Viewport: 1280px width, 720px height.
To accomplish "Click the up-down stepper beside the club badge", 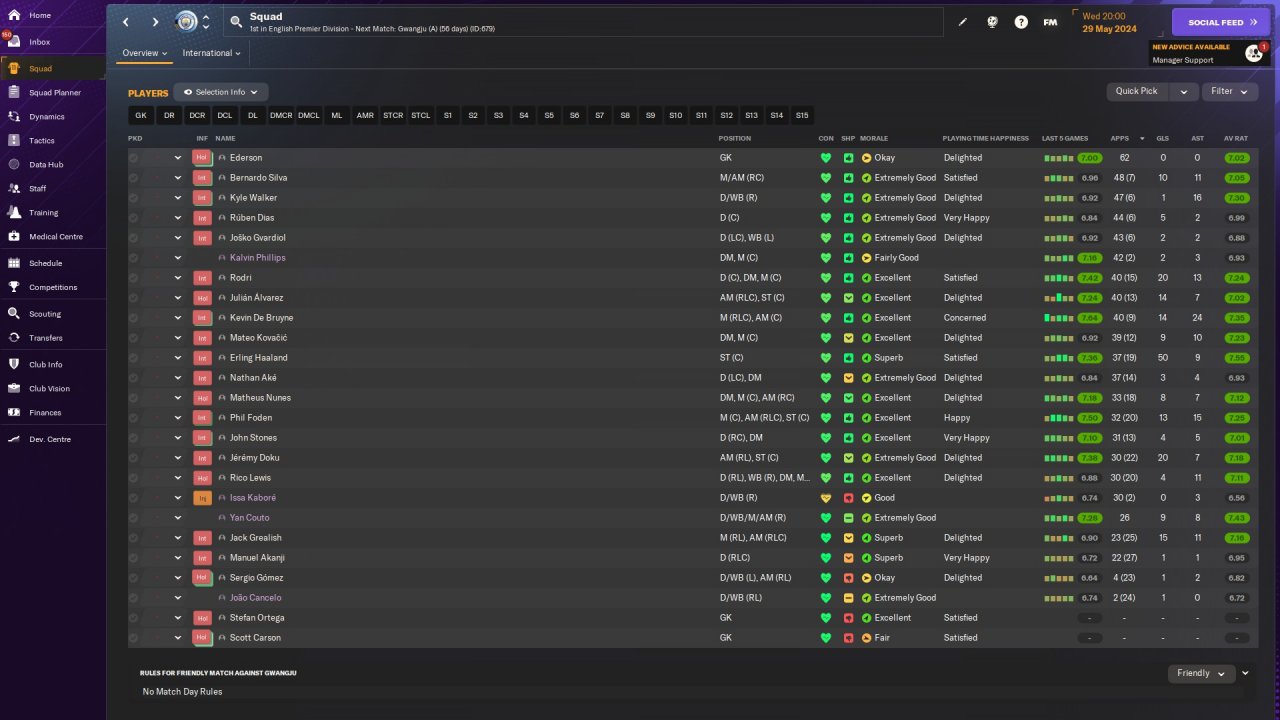I will click(206, 22).
